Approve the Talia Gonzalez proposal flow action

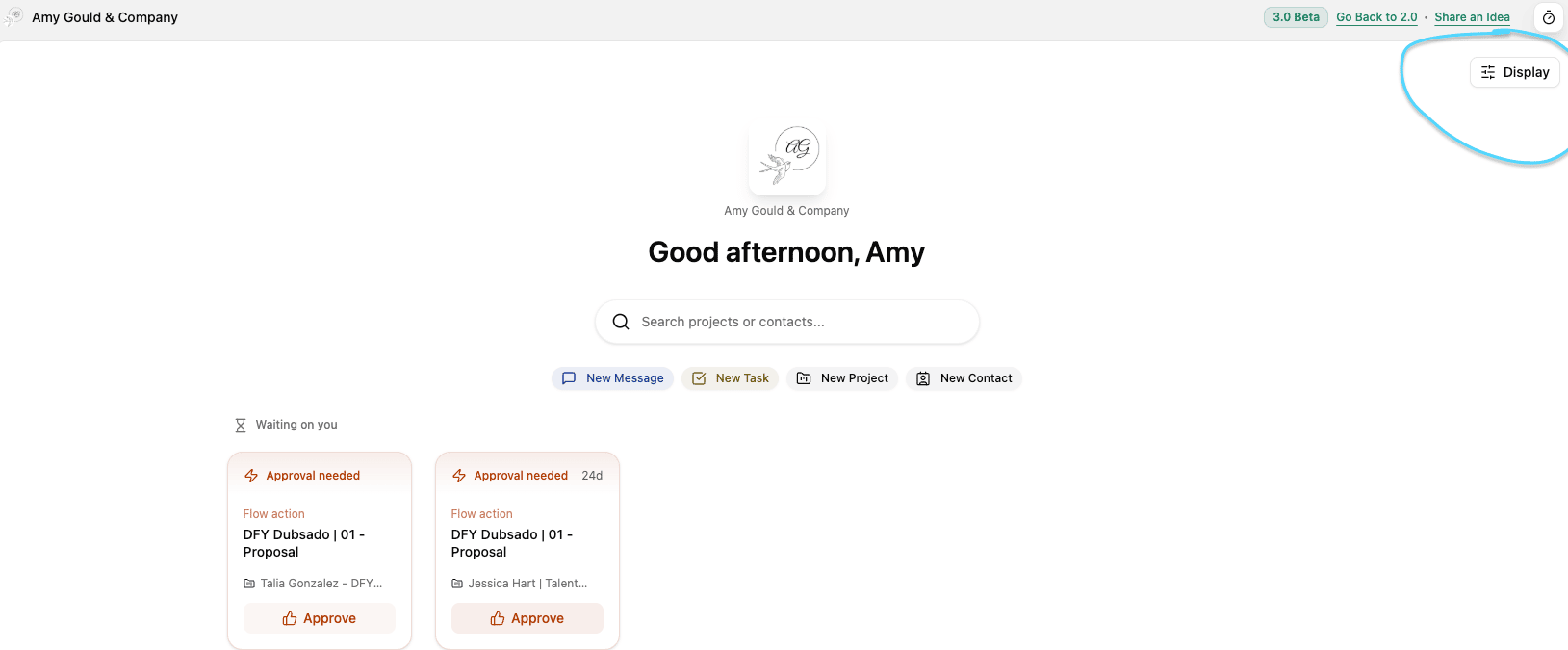tap(320, 618)
